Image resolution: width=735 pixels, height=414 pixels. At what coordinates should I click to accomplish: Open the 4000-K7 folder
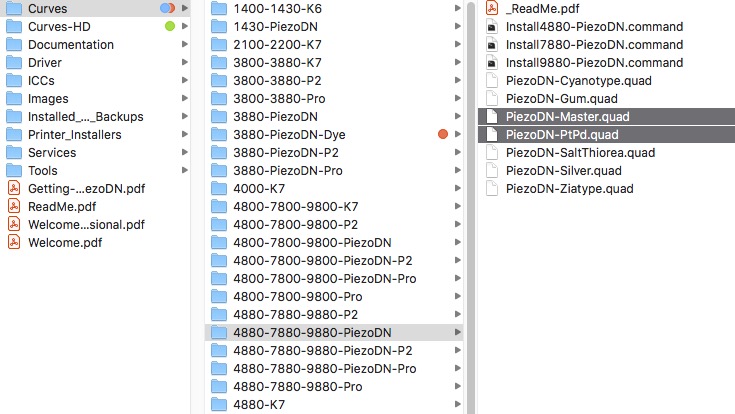(x=261, y=188)
